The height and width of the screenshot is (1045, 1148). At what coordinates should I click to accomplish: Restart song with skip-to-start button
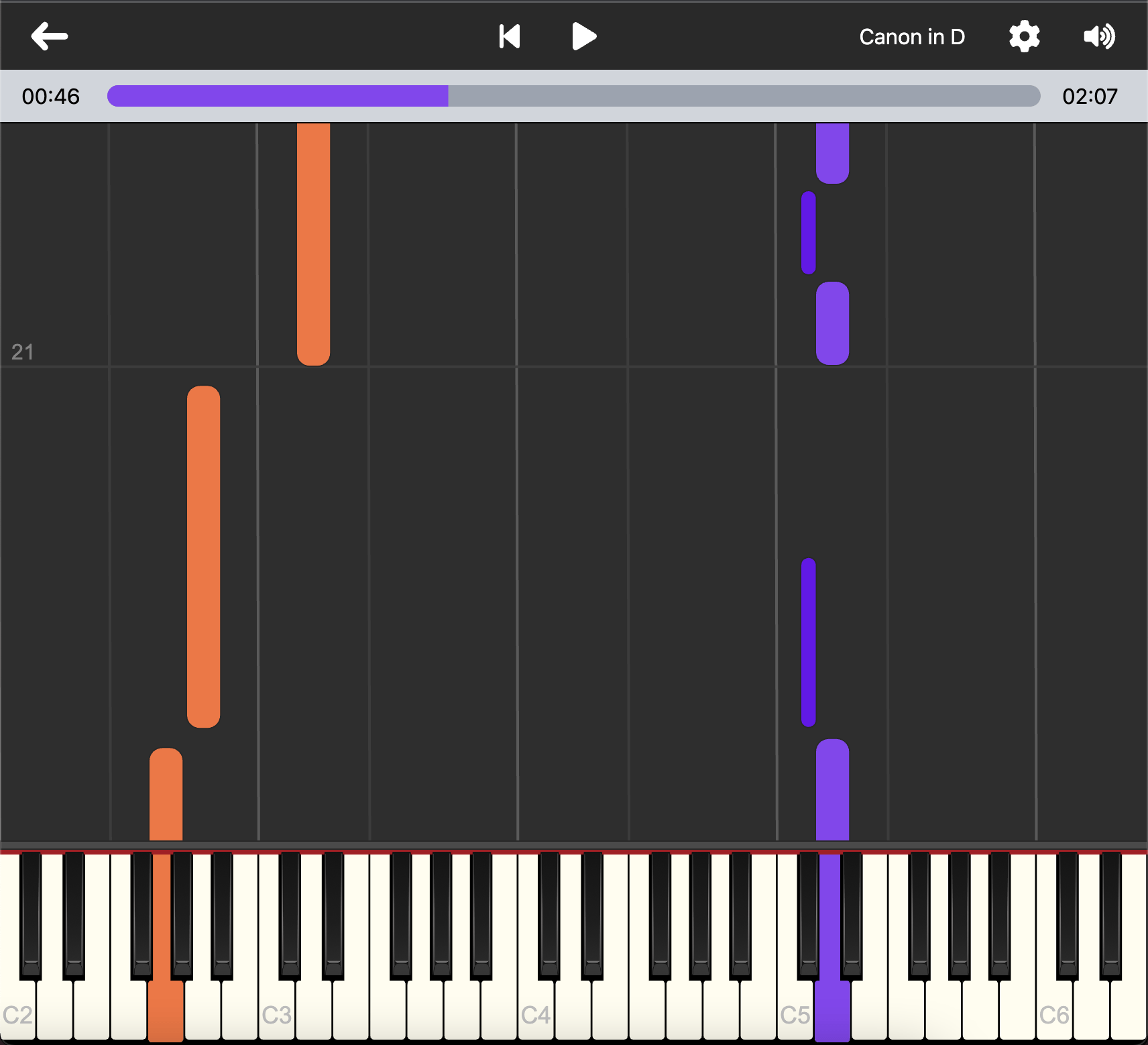pyautogui.click(x=510, y=36)
